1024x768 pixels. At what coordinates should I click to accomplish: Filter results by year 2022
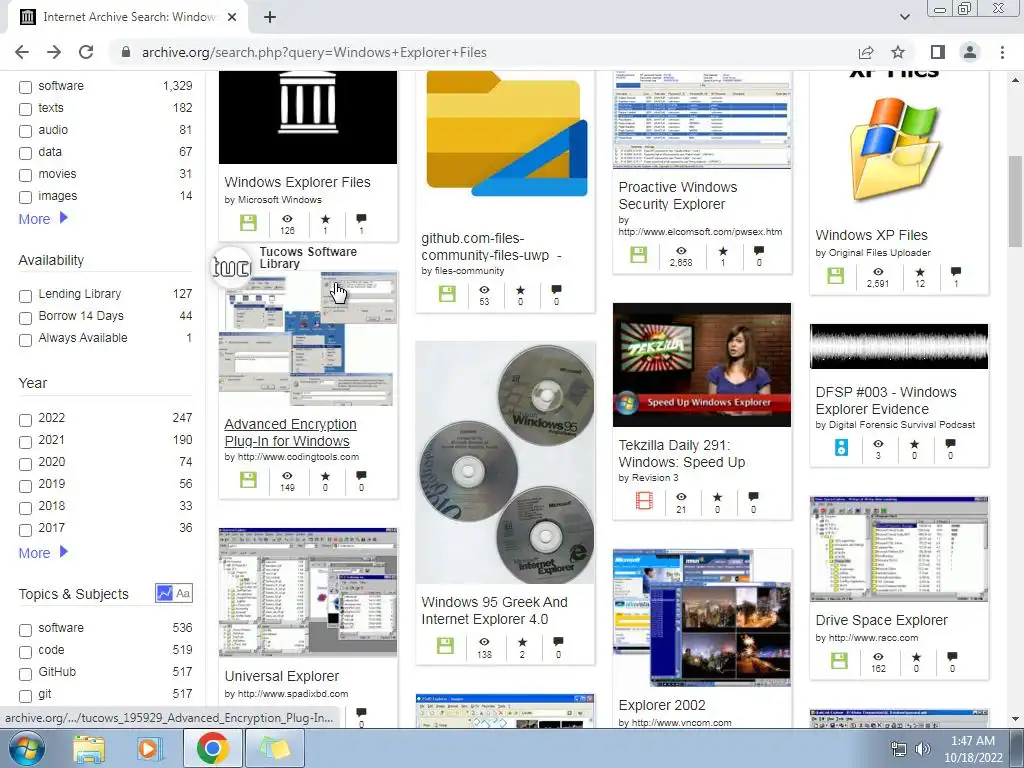tap(25, 420)
